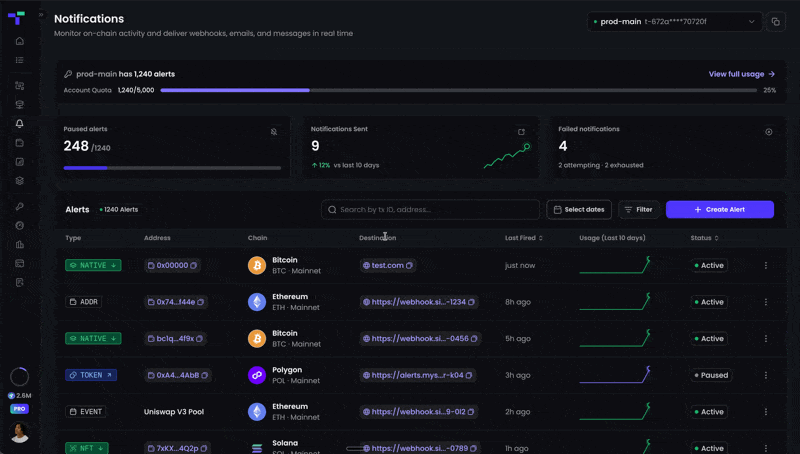Click the Bitcoin icon in the 0x00000 row
Viewport: 800px width, 454px height.
[257, 265]
